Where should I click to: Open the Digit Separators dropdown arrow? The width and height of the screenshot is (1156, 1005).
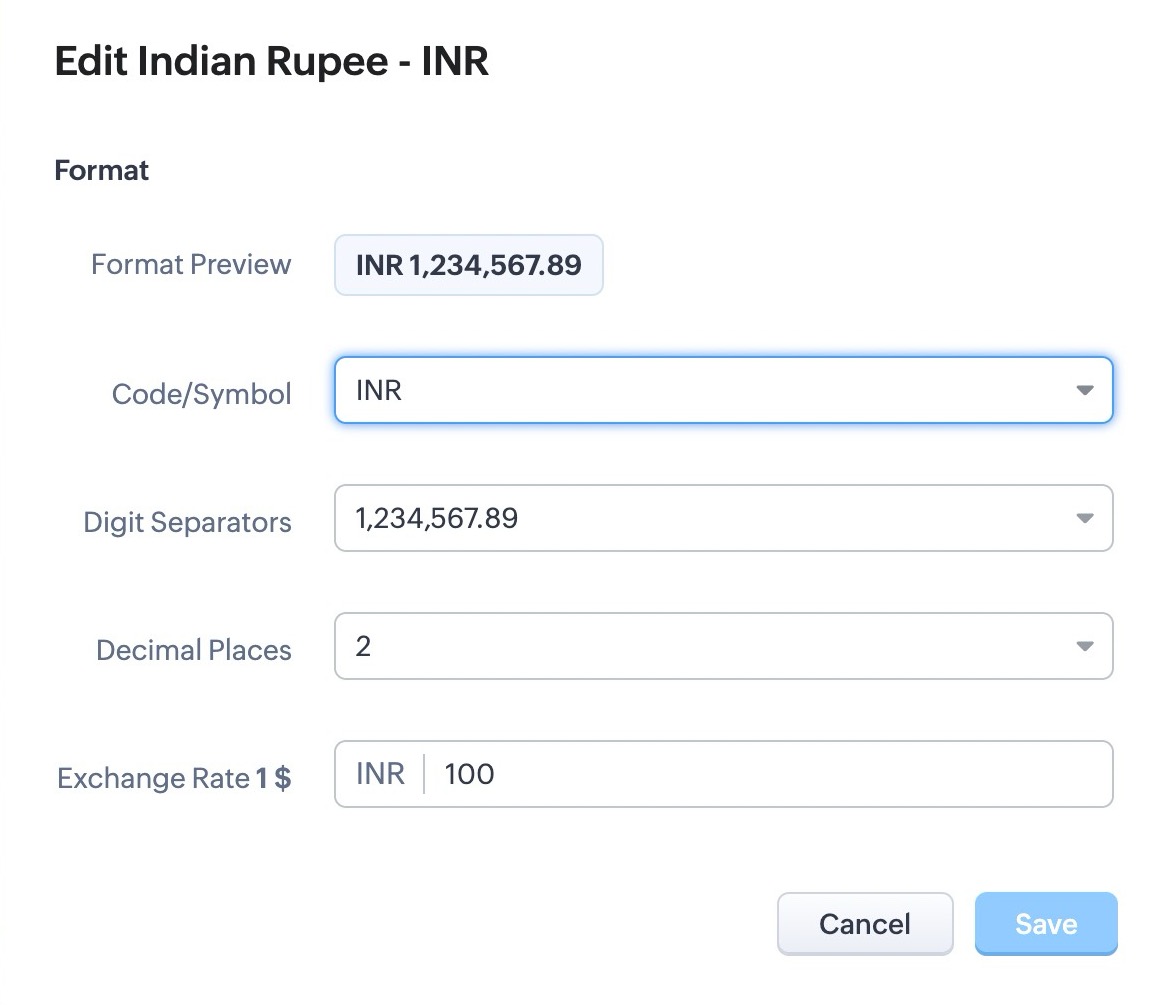point(1085,518)
